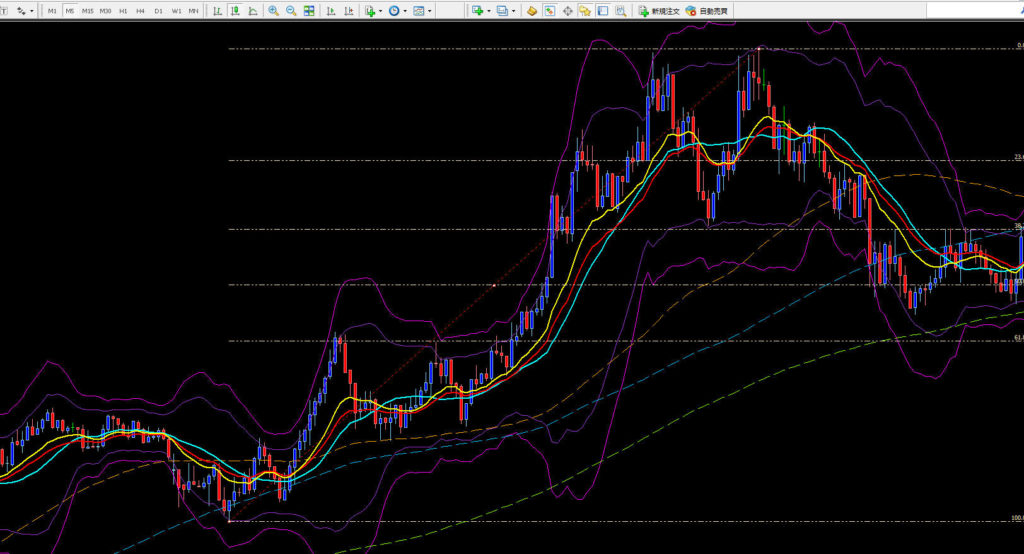1024x554 pixels.
Task: Select the Fibonacci bottom anchor point
Action: pos(229,521)
